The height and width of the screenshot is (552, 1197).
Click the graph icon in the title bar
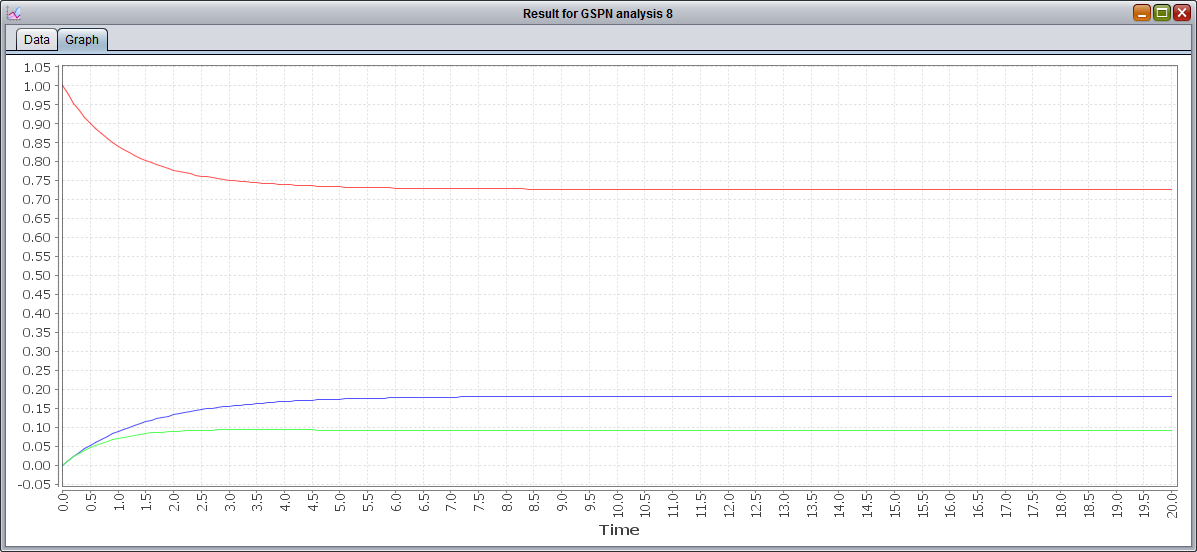coord(14,13)
